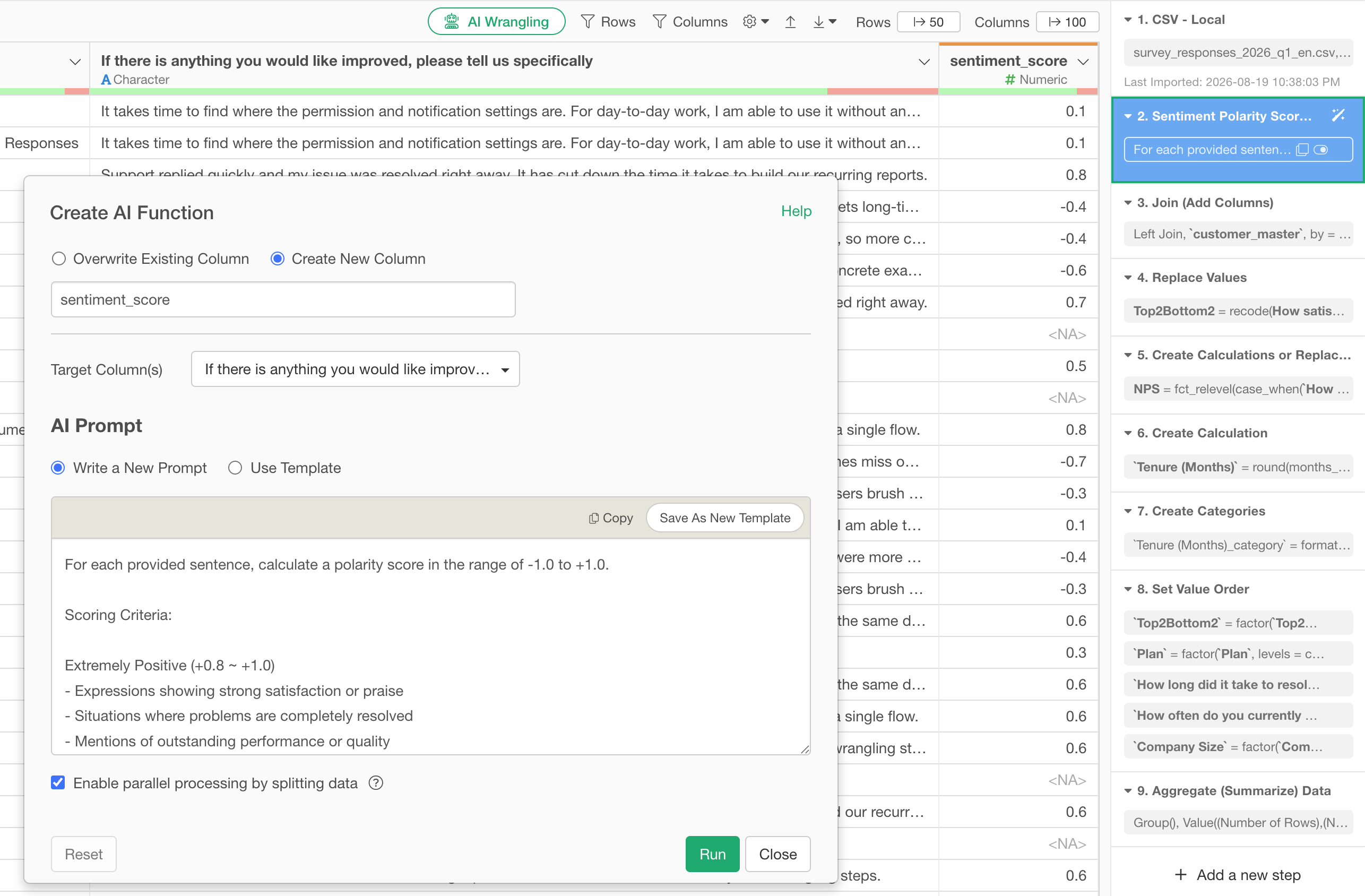The height and width of the screenshot is (896, 1365).
Task: Click inside the AI prompt text area
Action: pyautogui.click(x=431, y=647)
